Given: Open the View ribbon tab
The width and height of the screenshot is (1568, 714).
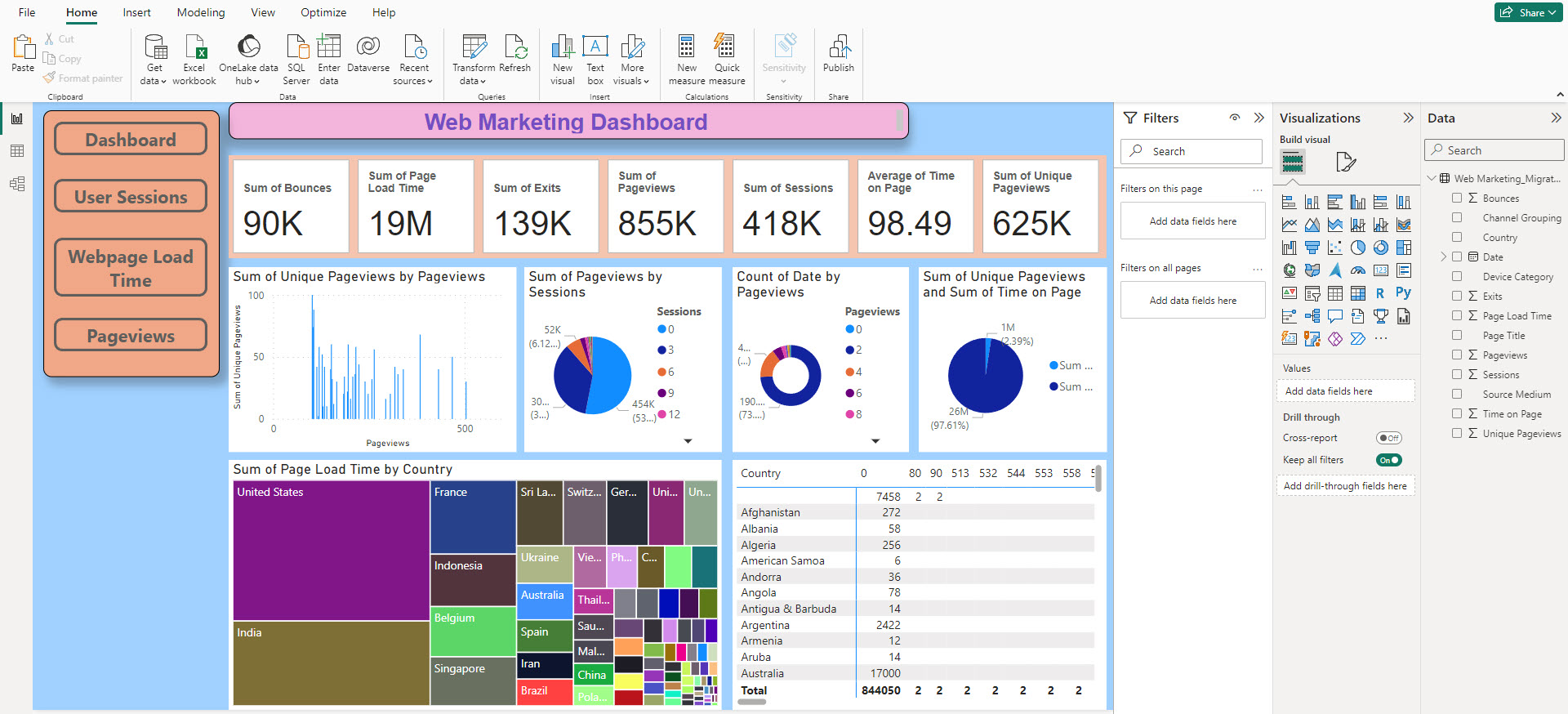Looking at the screenshot, I should coord(263,12).
